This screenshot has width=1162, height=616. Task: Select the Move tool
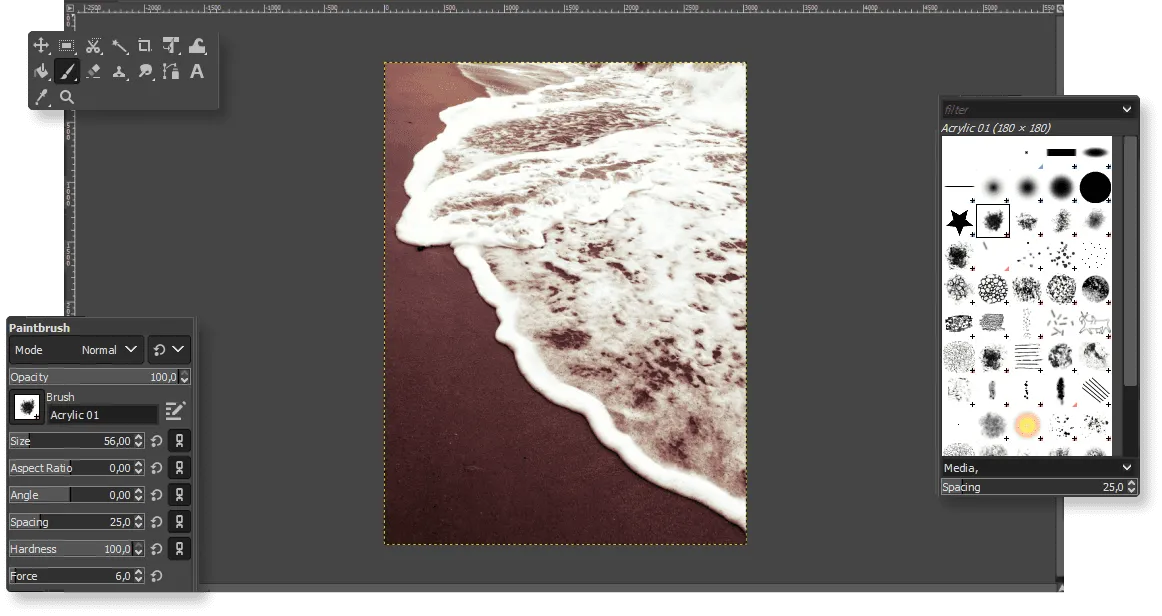41,46
